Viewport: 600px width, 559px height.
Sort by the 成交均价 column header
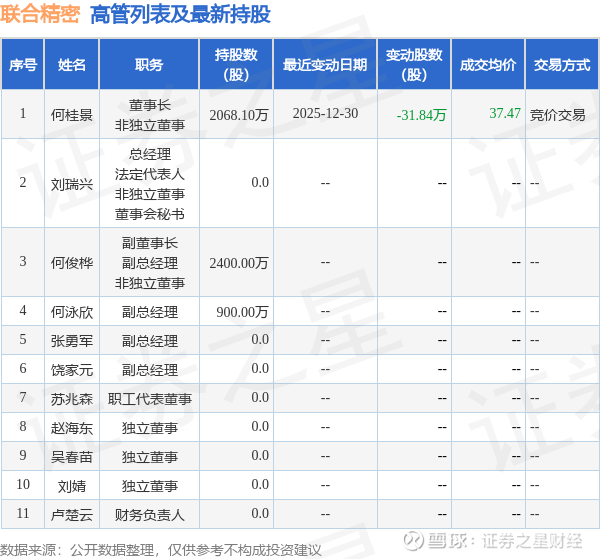488,65
